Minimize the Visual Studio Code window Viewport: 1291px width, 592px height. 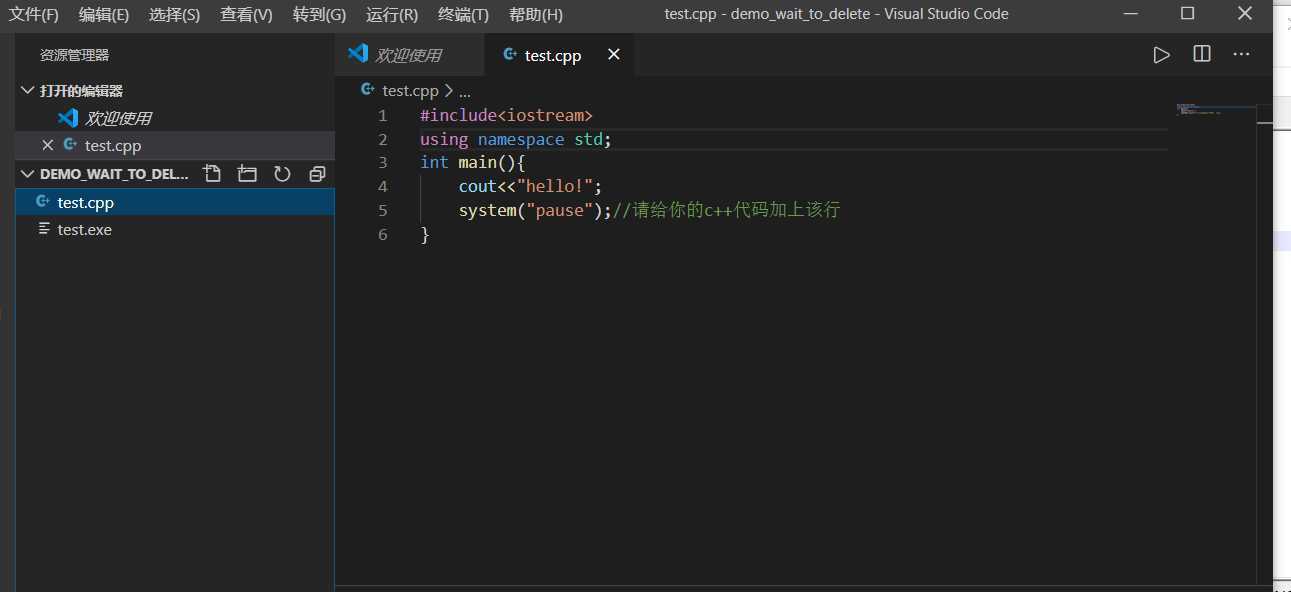(1131, 13)
